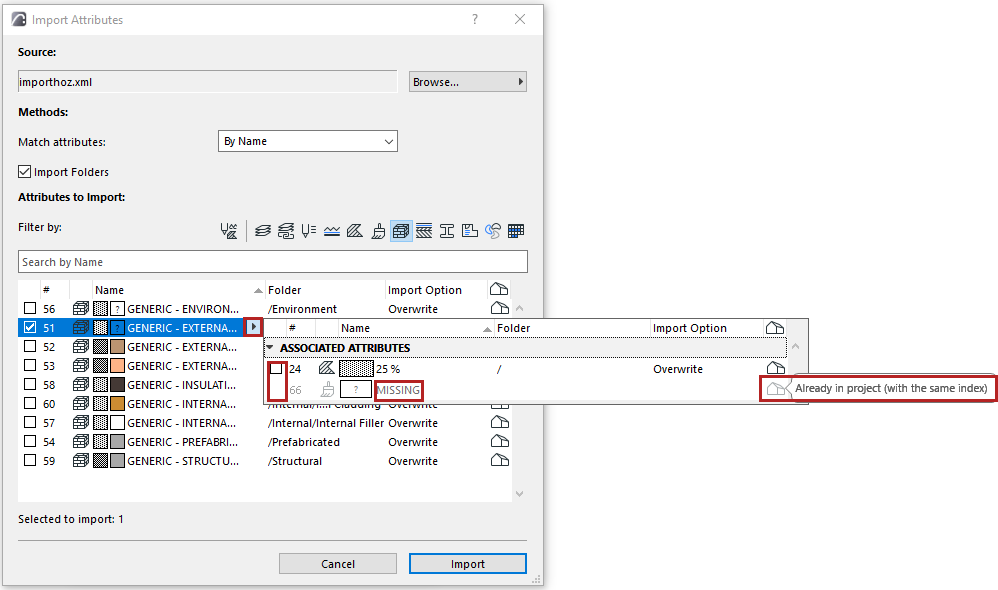Toggle Building Materials filter icon
The width and height of the screenshot is (998, 590).
click(401, 231)
